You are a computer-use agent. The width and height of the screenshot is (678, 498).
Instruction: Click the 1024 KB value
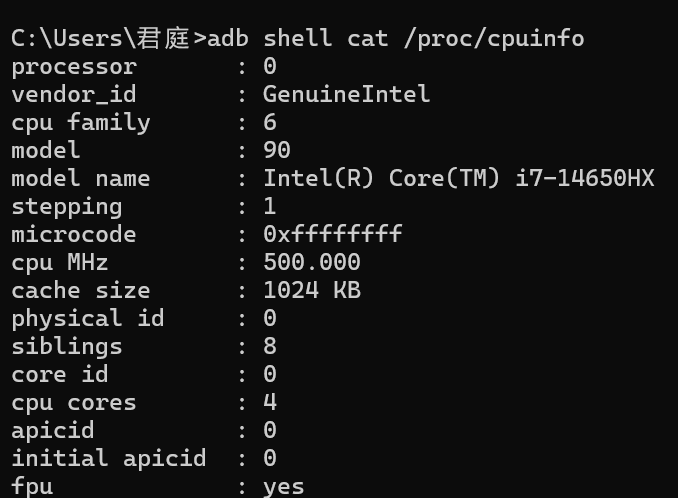[x=311, y=290]
